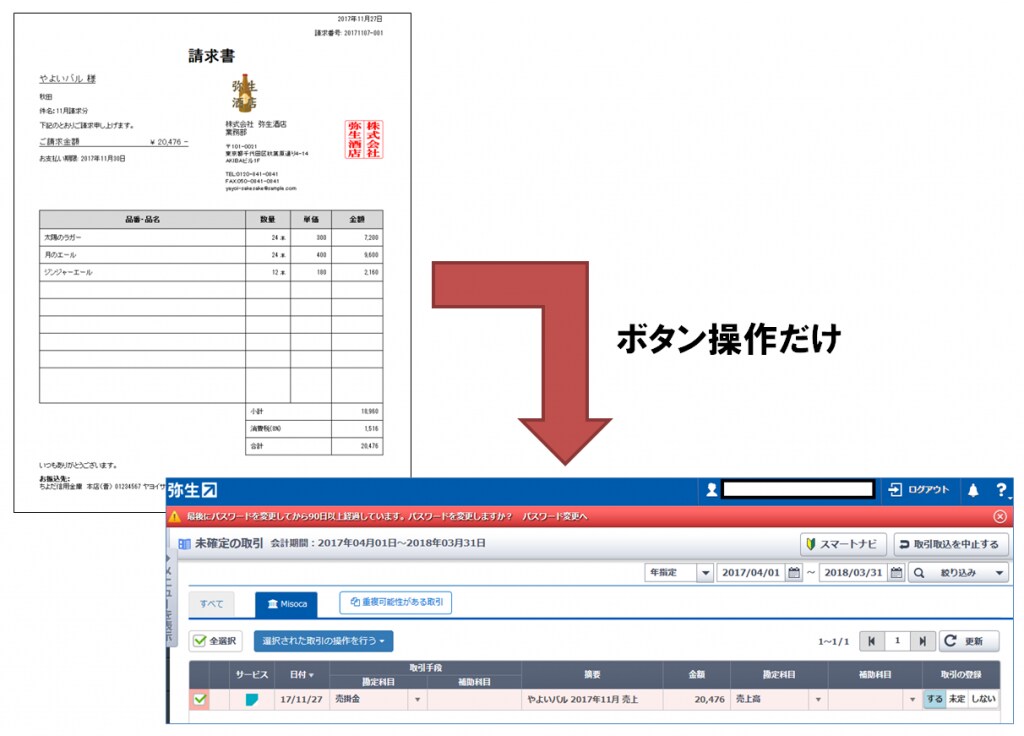Click page number field showing 1
Image resolution: width=1024 pixels, height=736 pixels.
pos(897,641)
